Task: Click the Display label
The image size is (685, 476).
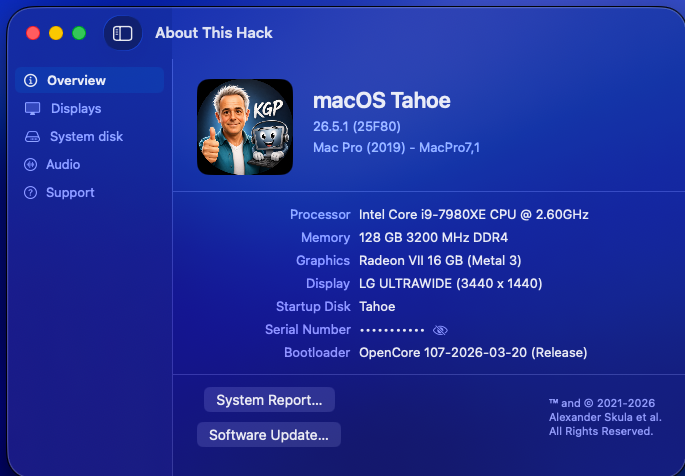Action: [328, 284]
